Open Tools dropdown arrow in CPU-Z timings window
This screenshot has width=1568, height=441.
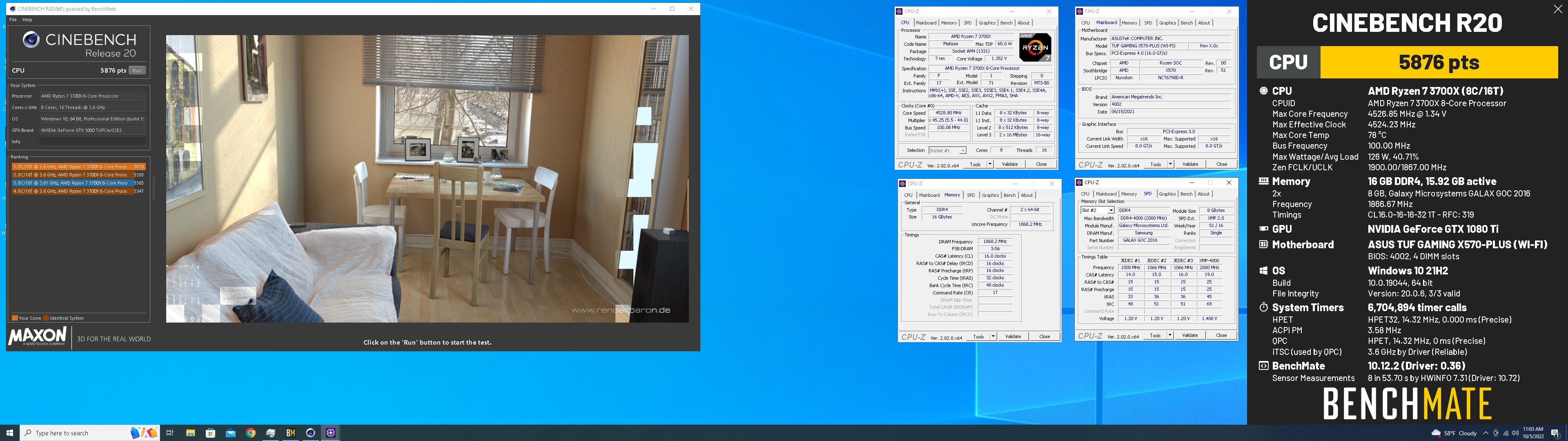coord(993,336)
